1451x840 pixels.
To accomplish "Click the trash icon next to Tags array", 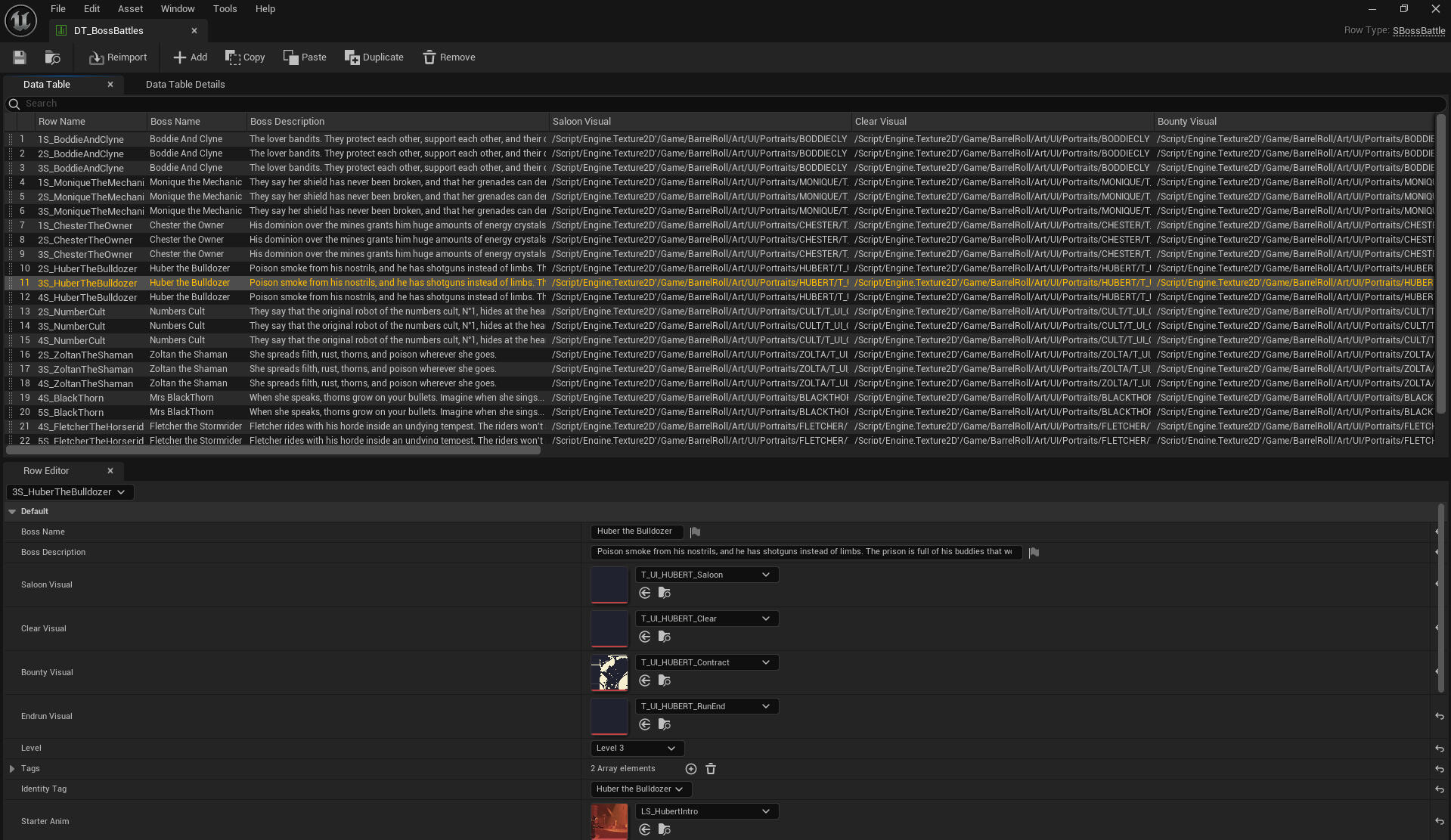I will [x=711, y=769].
